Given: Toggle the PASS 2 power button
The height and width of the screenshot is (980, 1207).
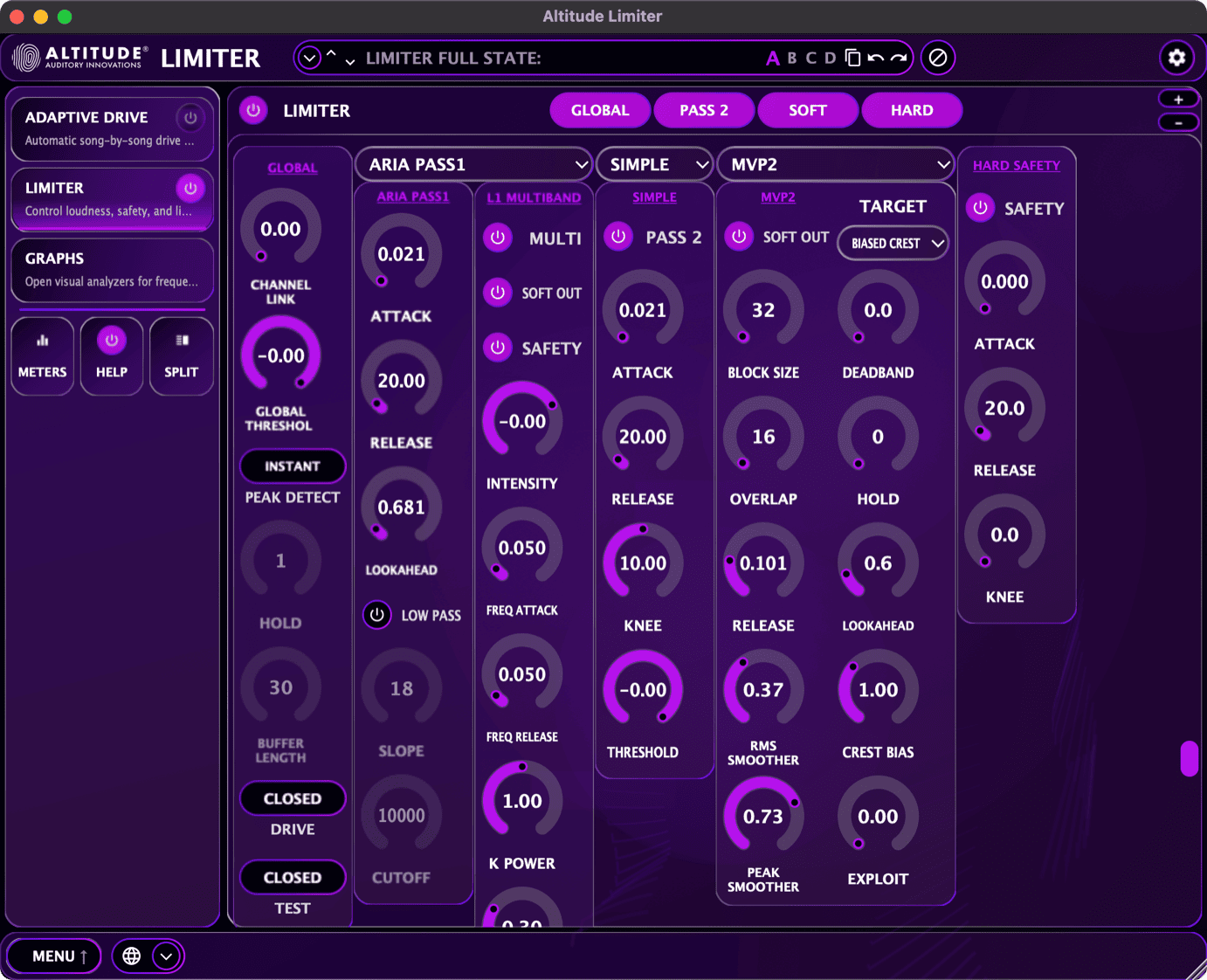Looking at the screenshot, I should (x=618, y=237).
